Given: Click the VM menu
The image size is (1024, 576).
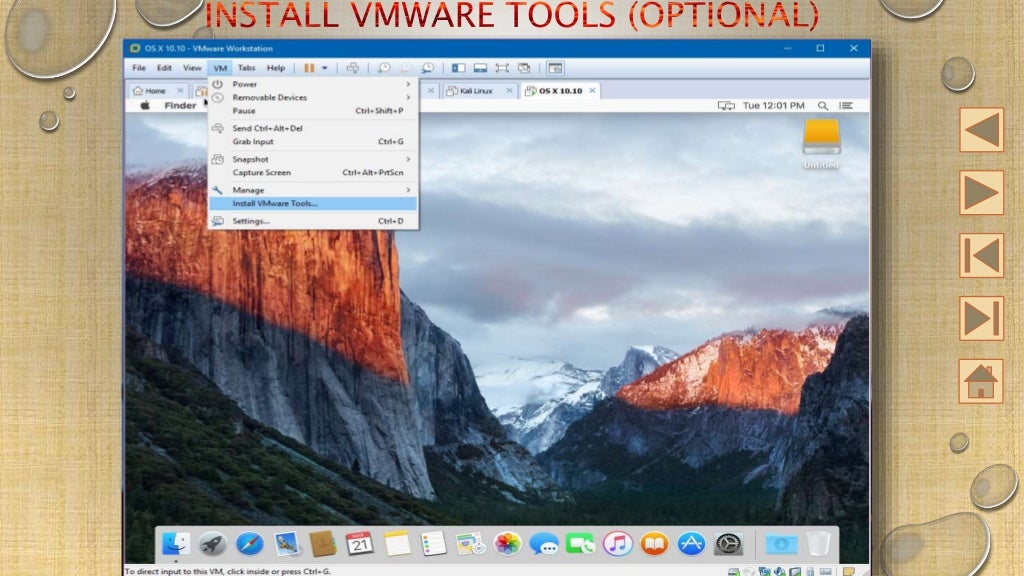Looking at the screenshot, I should click(220, 68).
